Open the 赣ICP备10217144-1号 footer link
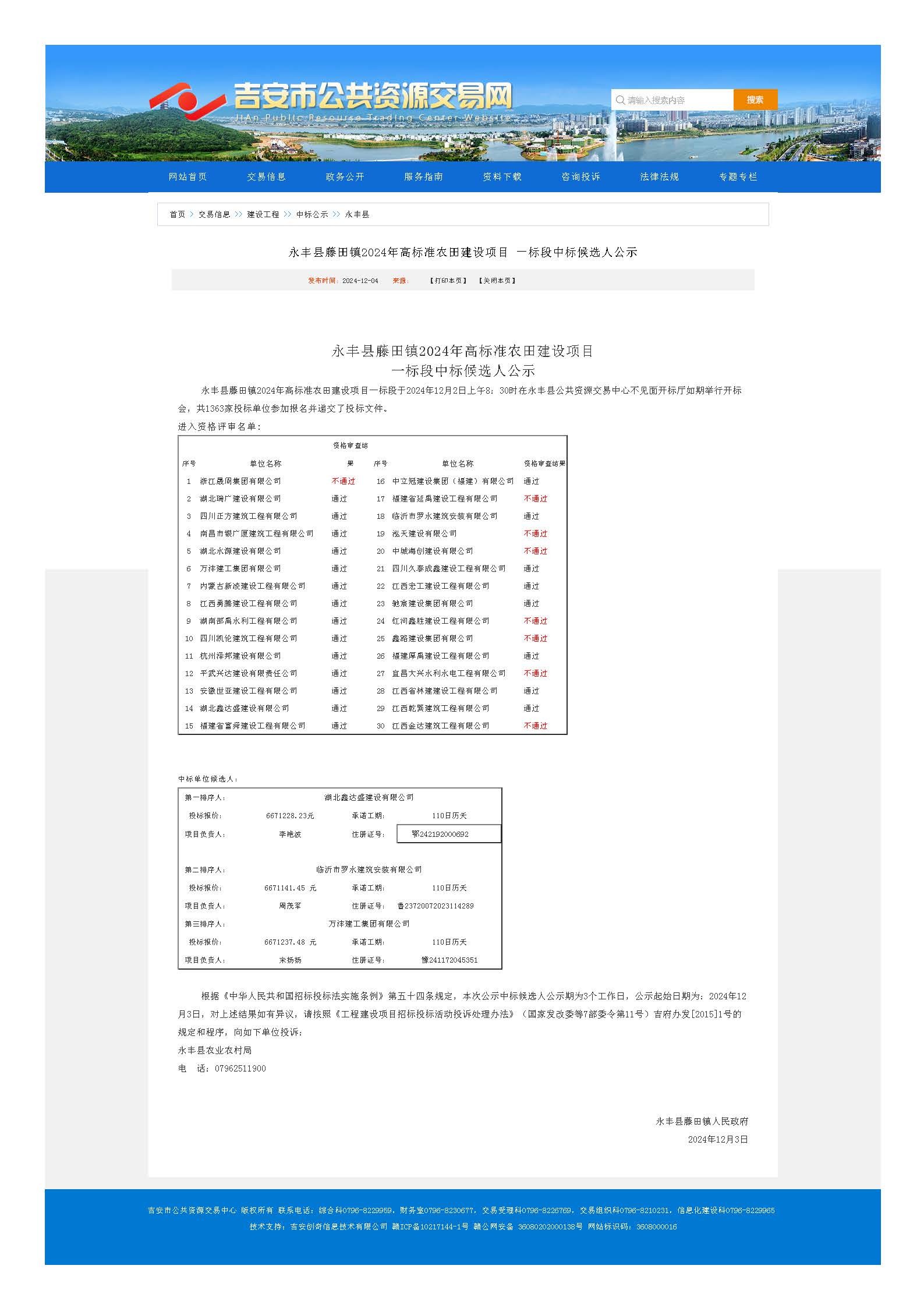Image resolution: width=924 pixels, height=1308 pixels. point(430,1226)
